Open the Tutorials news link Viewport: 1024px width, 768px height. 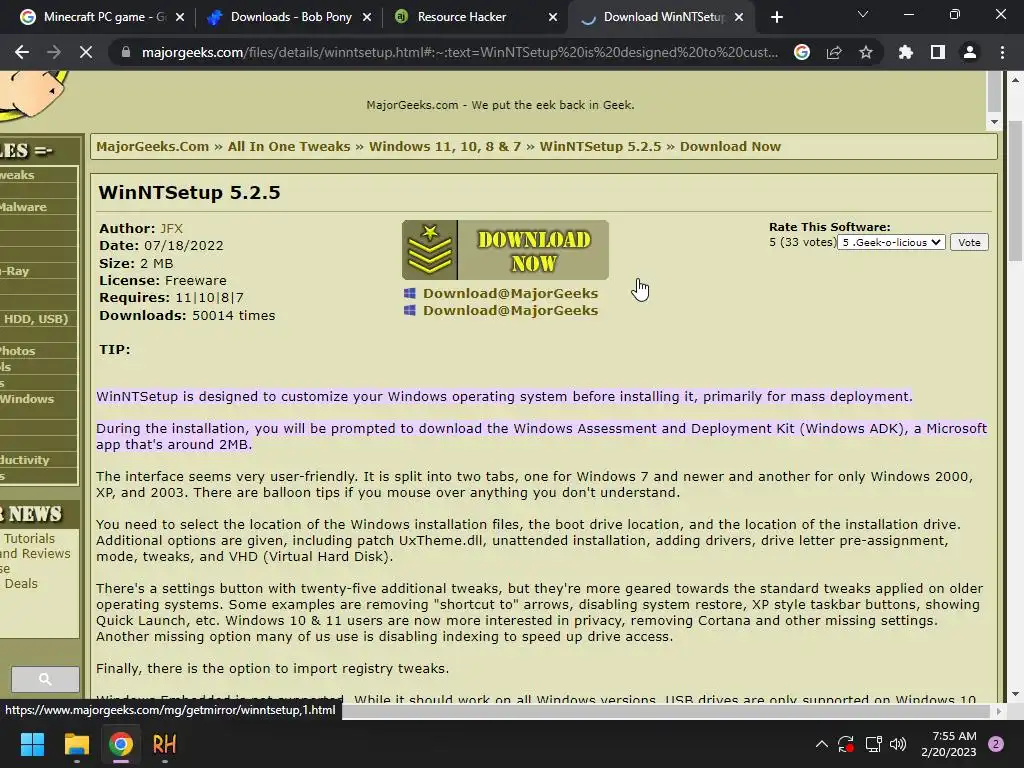[x=29, y=538]
